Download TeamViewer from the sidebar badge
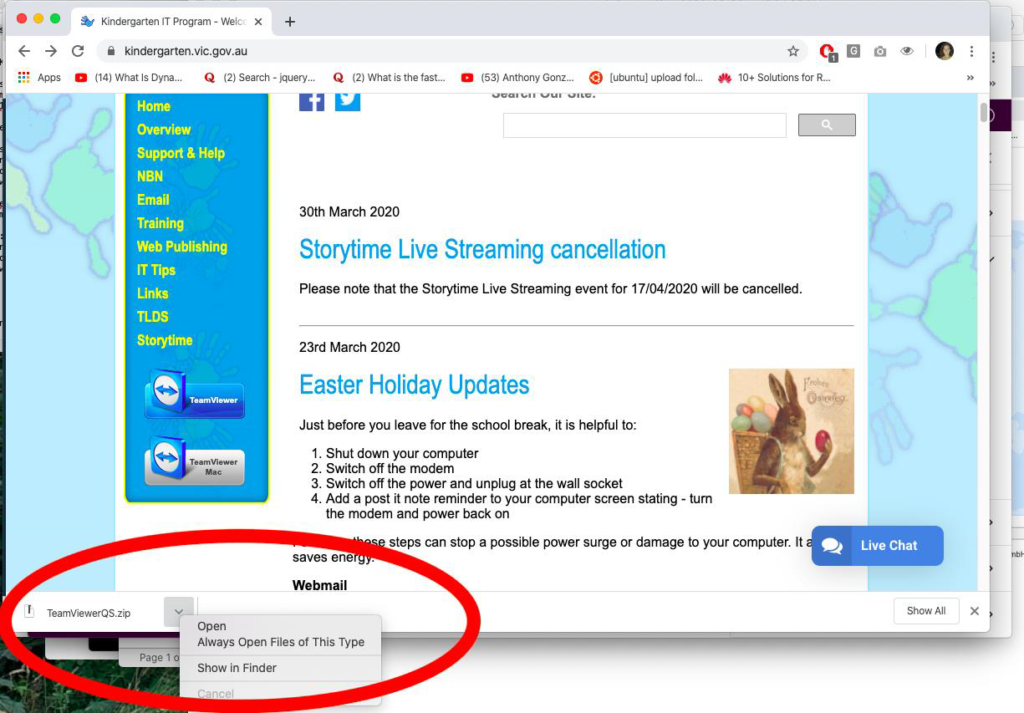The image size is (1024, 713). (x=195, y=394)
